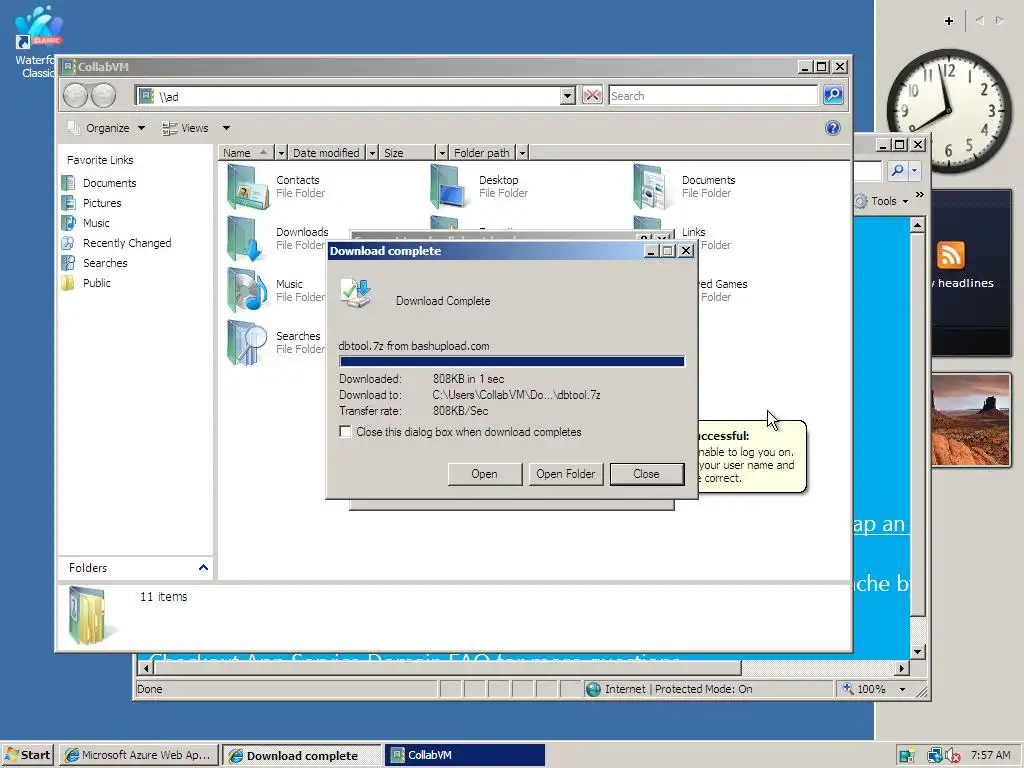Click the IE vertical scrollbar down arrow

(918, 652)
